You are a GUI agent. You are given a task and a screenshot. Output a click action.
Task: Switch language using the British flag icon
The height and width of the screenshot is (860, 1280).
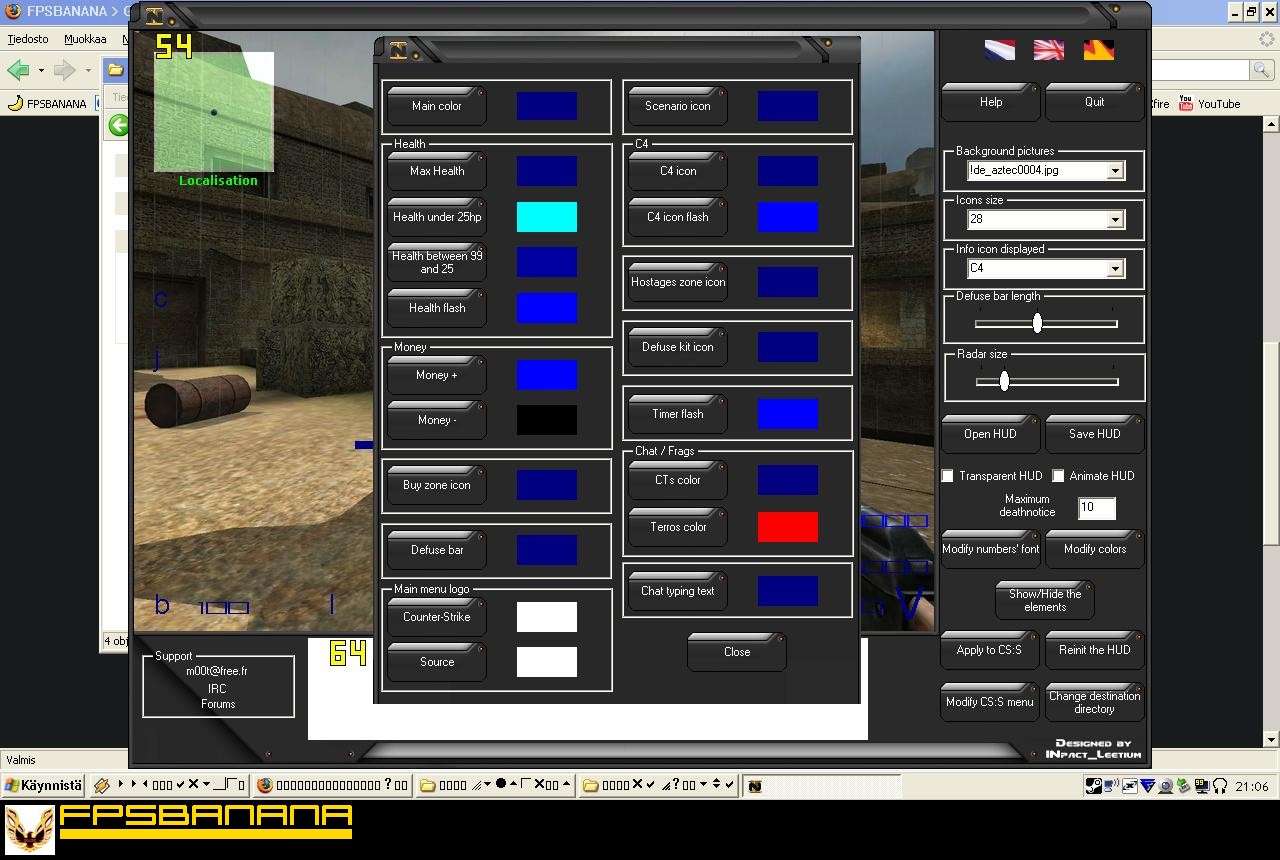[x=1048, y=49]
